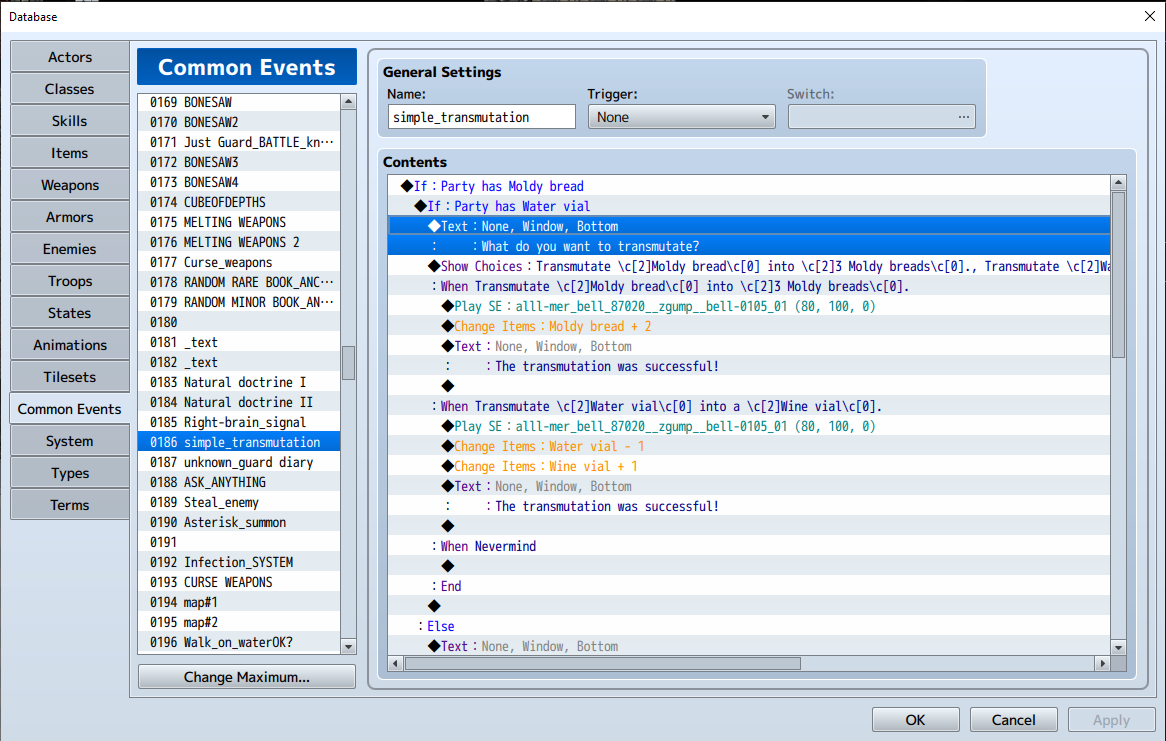1166x741 pixels.
Task: Select command Change Items Moldy bread + 2
Action: [x=749, y=327]
